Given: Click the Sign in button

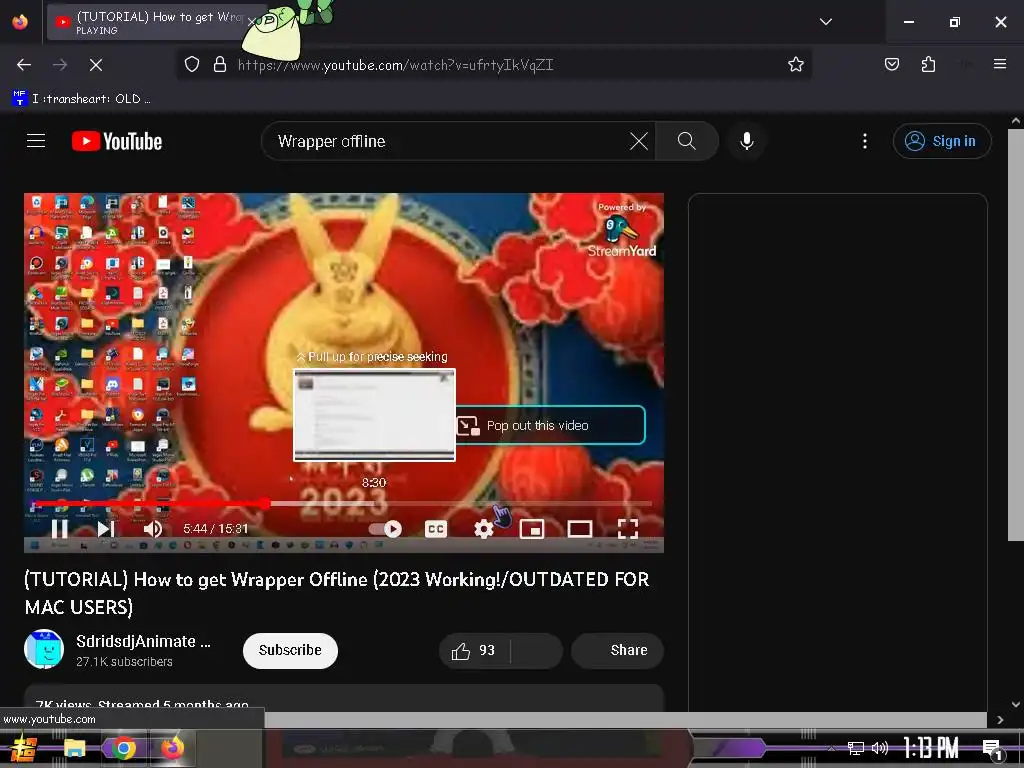Looking at the screenshot, I should tap(942, 141).
